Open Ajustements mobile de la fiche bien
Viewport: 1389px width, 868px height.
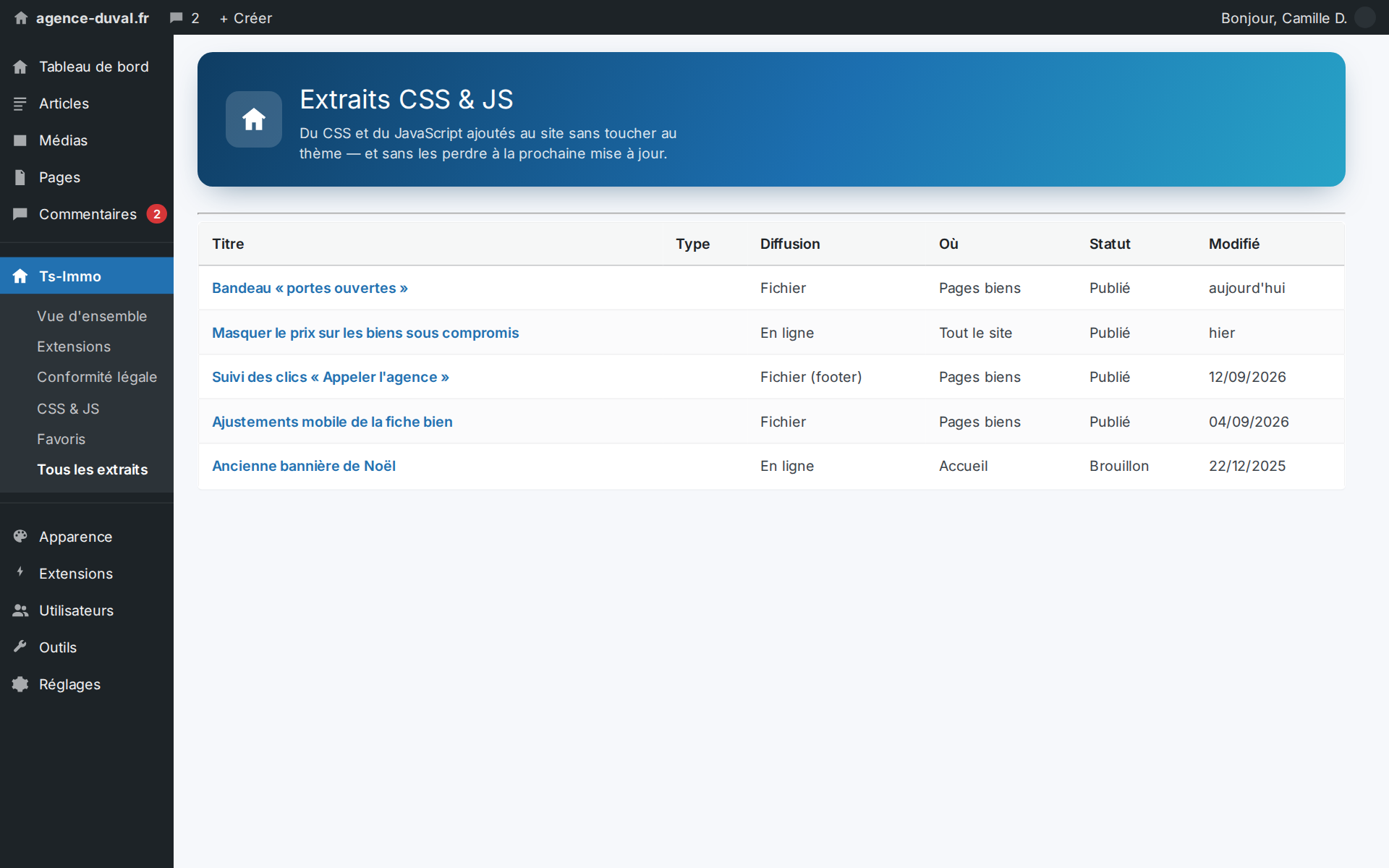pyautogui.click(x=332, y=422)
